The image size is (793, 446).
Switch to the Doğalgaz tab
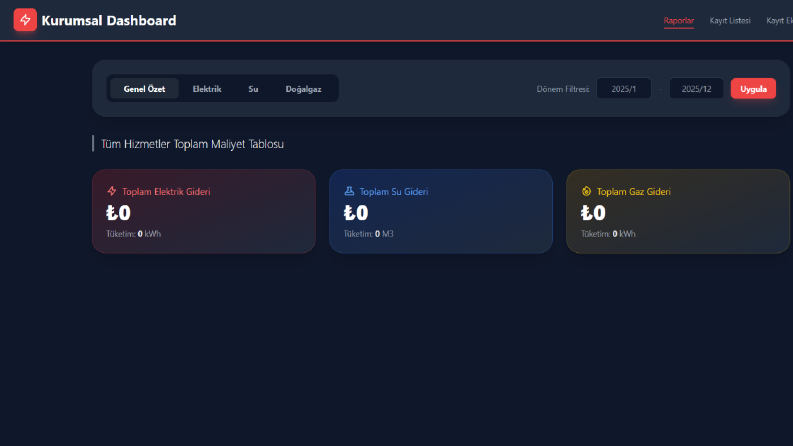pyautogui.click(x=303, y=88)
